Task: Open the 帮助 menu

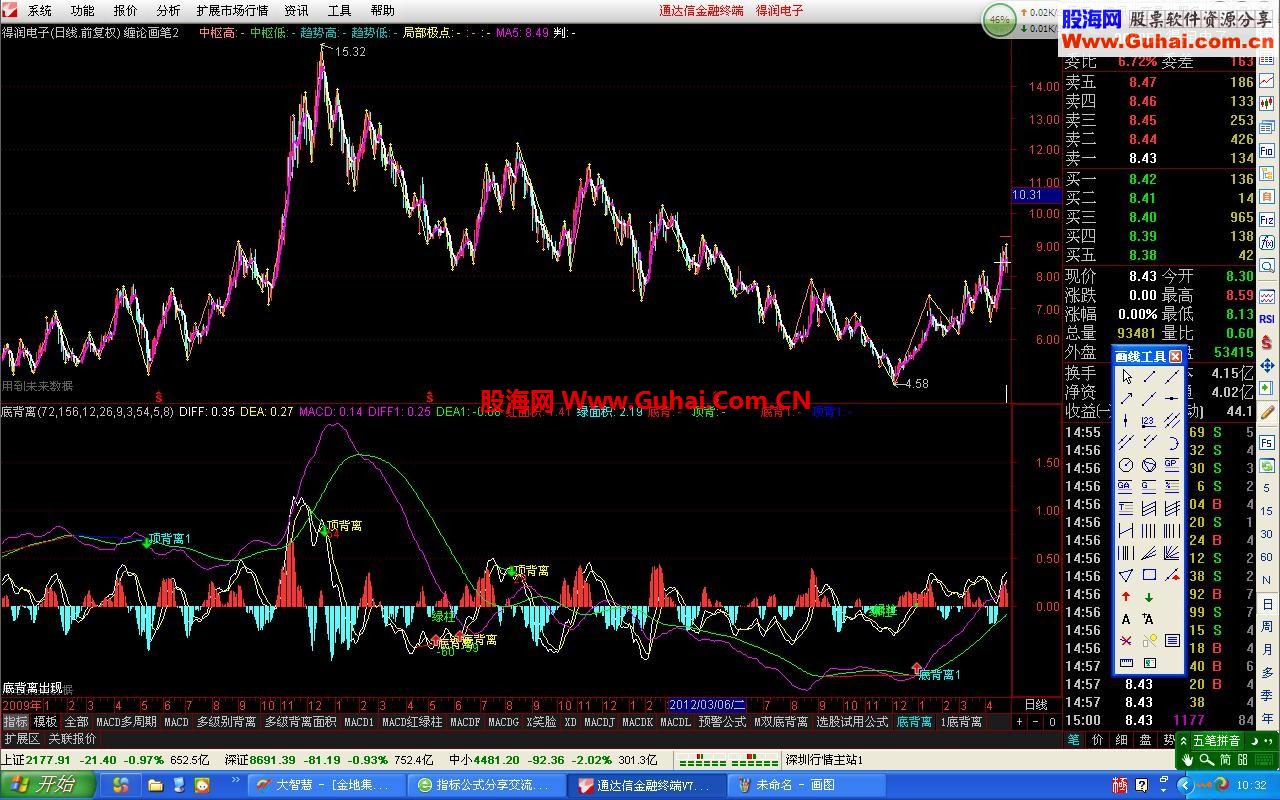Action: (x=383, y=10)
